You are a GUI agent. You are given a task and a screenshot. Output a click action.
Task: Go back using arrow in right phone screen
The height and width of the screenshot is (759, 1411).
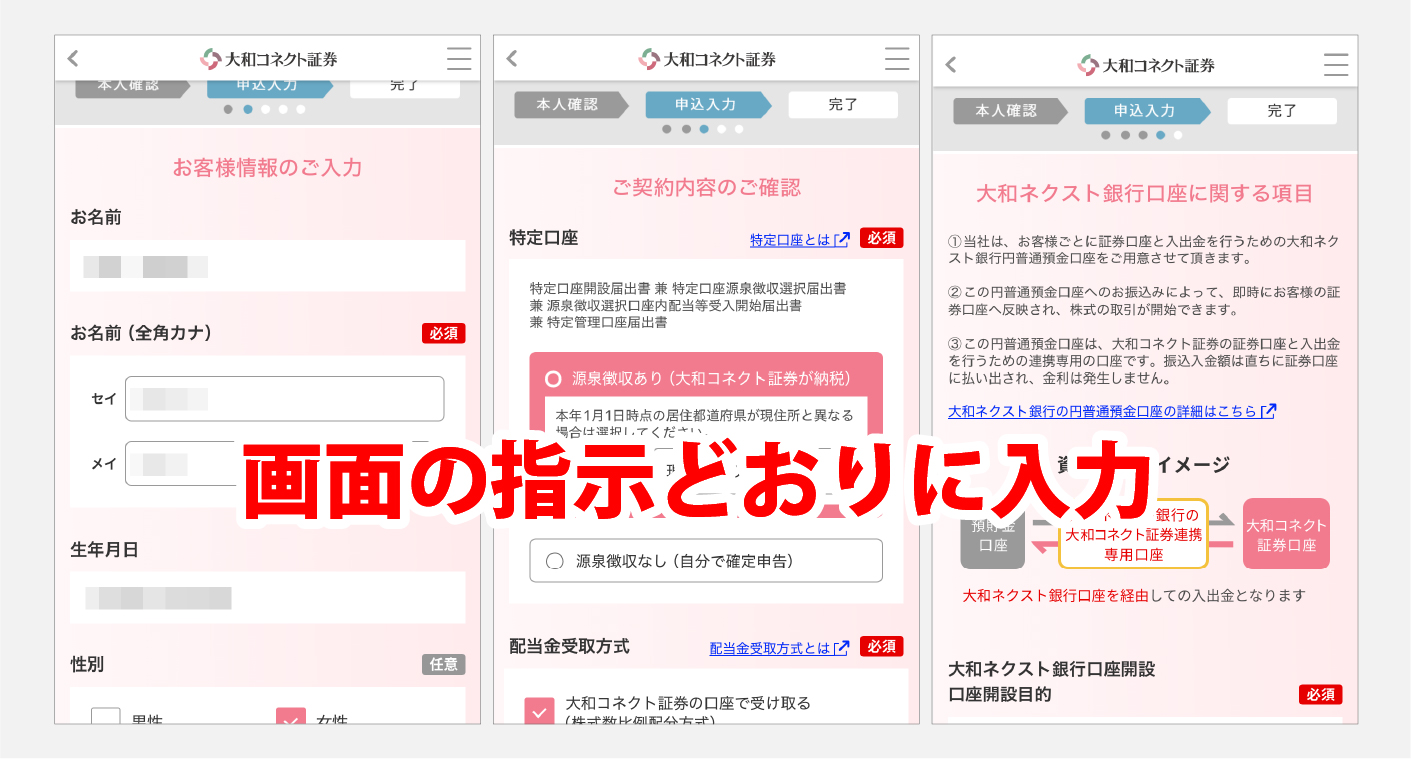pyautogui.click(x=951, y=65)
